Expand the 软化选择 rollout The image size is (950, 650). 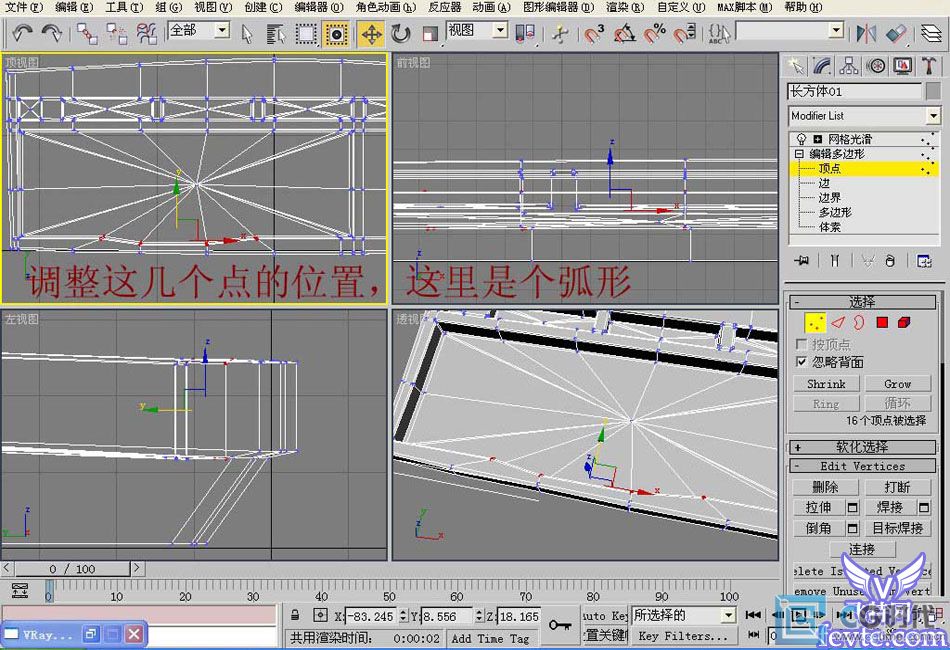pyautogui.click(x=862, y=447)
